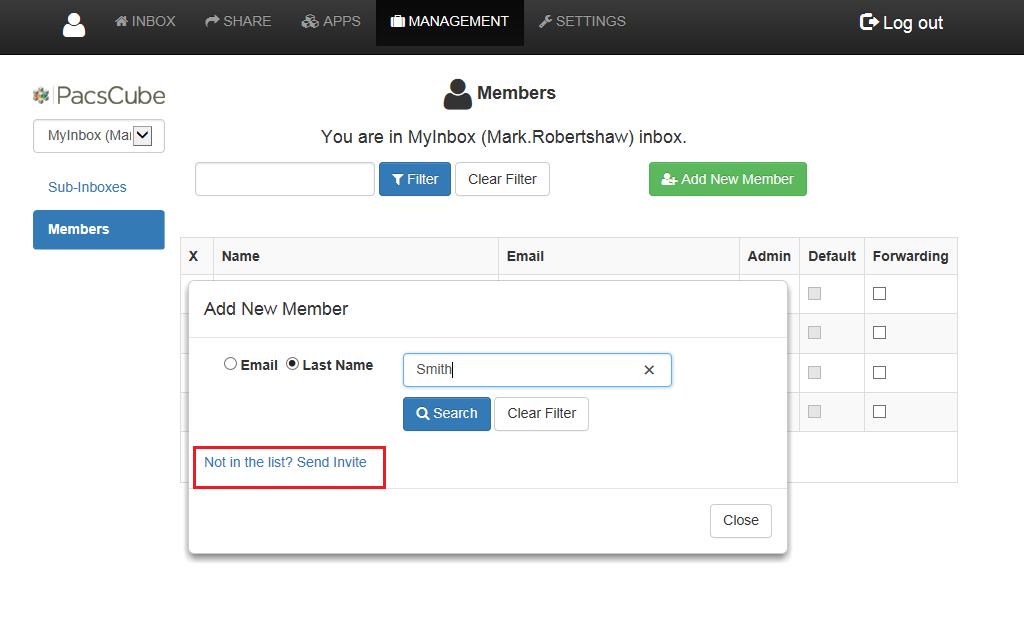Image resolution: width=1024 pixels, height=638 pixels.
Task: Click the members filter text field
Action: click(x=285, y=179)
